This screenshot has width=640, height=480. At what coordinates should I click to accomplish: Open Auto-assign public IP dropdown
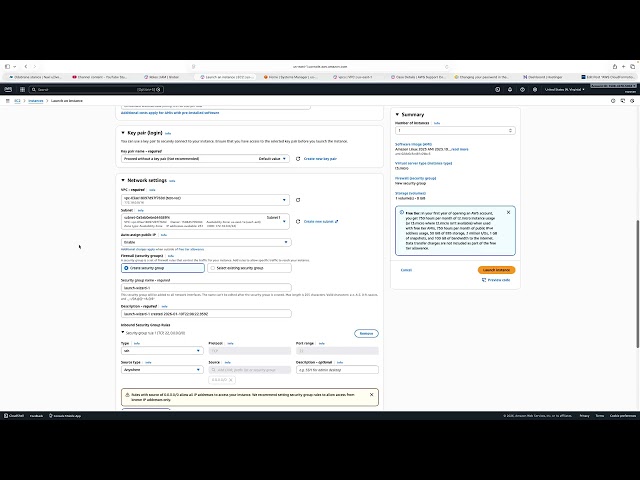[206, 242]
